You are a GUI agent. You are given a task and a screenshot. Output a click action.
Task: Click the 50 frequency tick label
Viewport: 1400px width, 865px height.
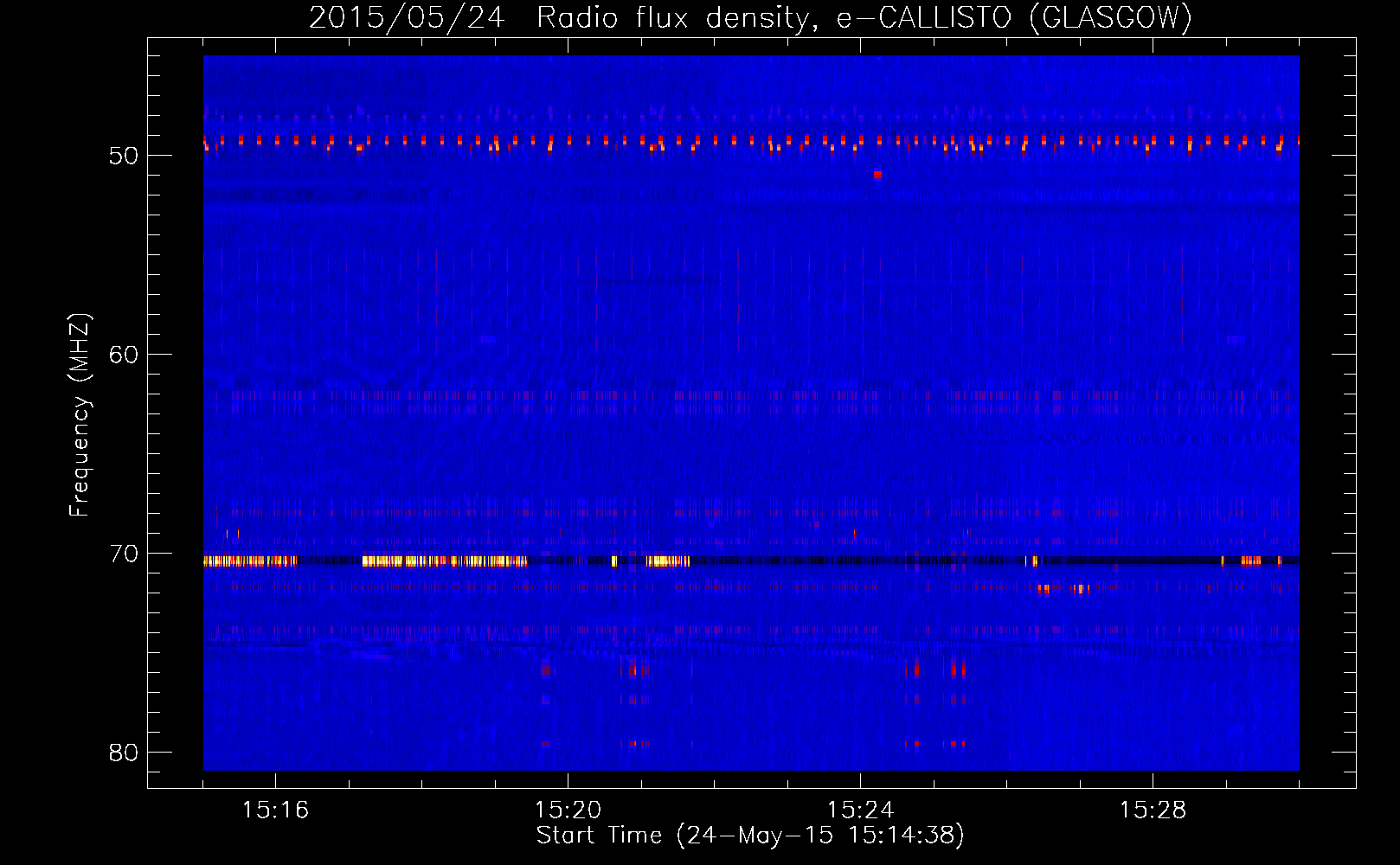click(124, 156)
